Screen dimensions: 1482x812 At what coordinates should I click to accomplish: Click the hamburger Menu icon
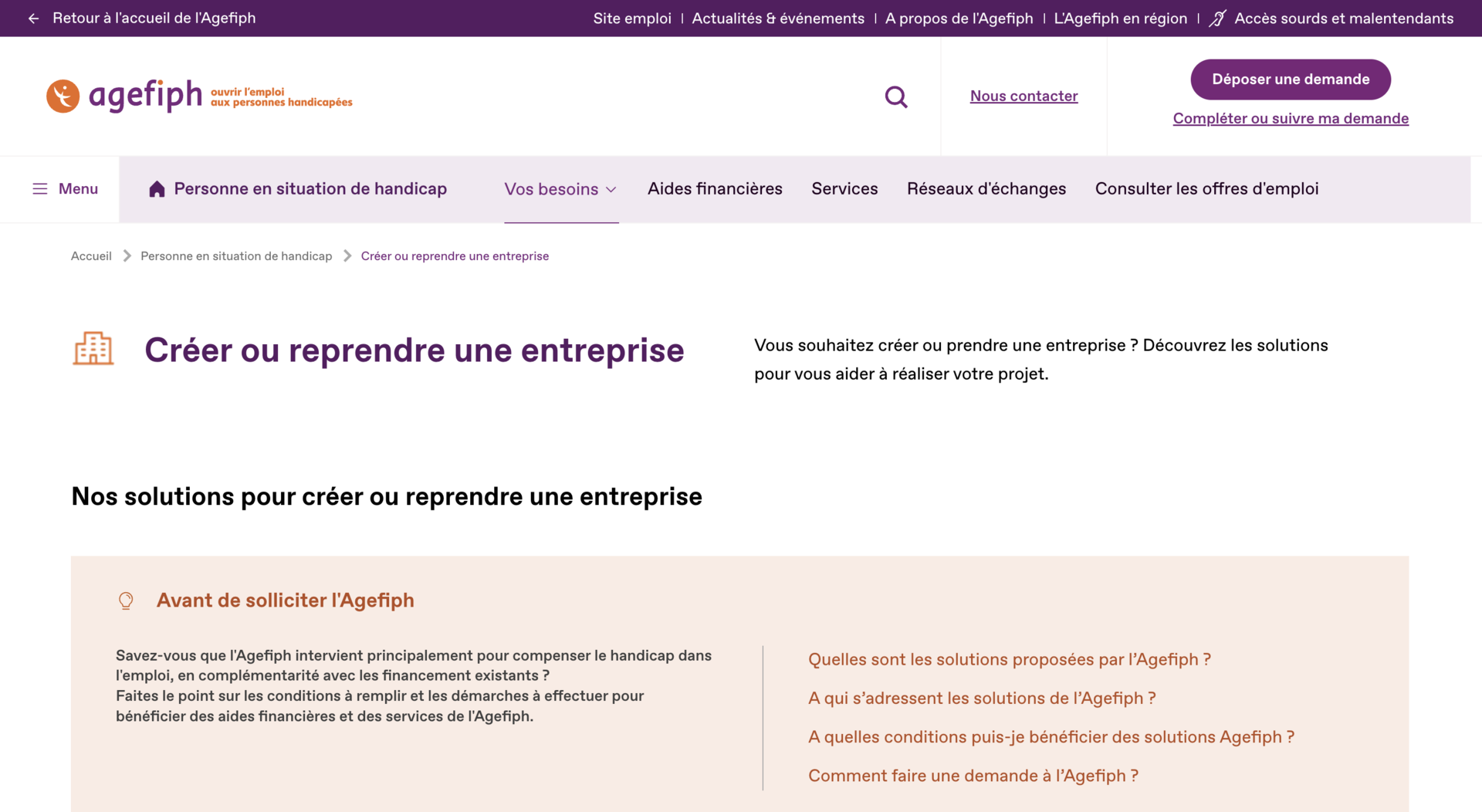coord(40,189)
